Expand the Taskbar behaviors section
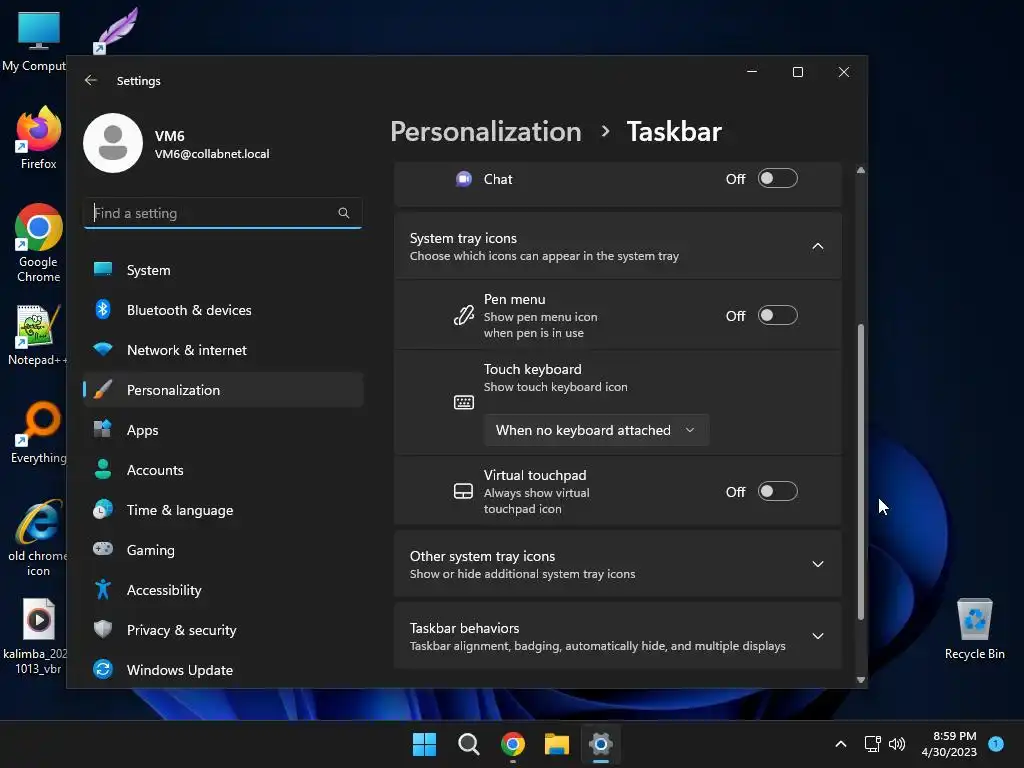This screenshot has height=768, width=1024. (818, 636)
